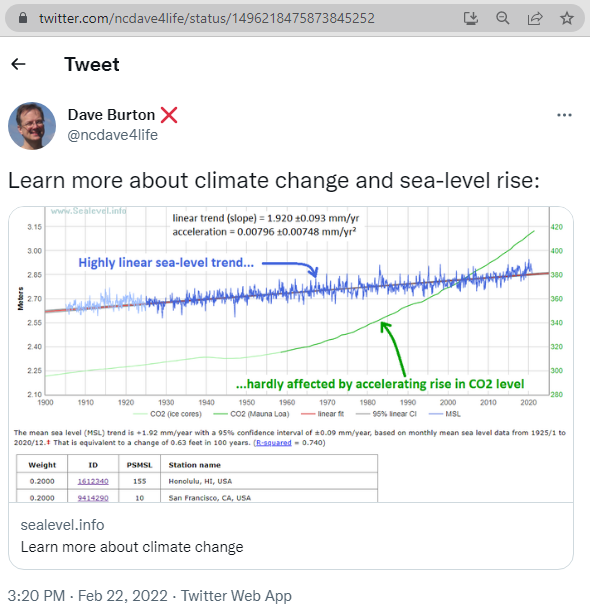The height and width of the screenshot is (611, 590).
Task: Open station ID 1612340 link
Action: 93,481
